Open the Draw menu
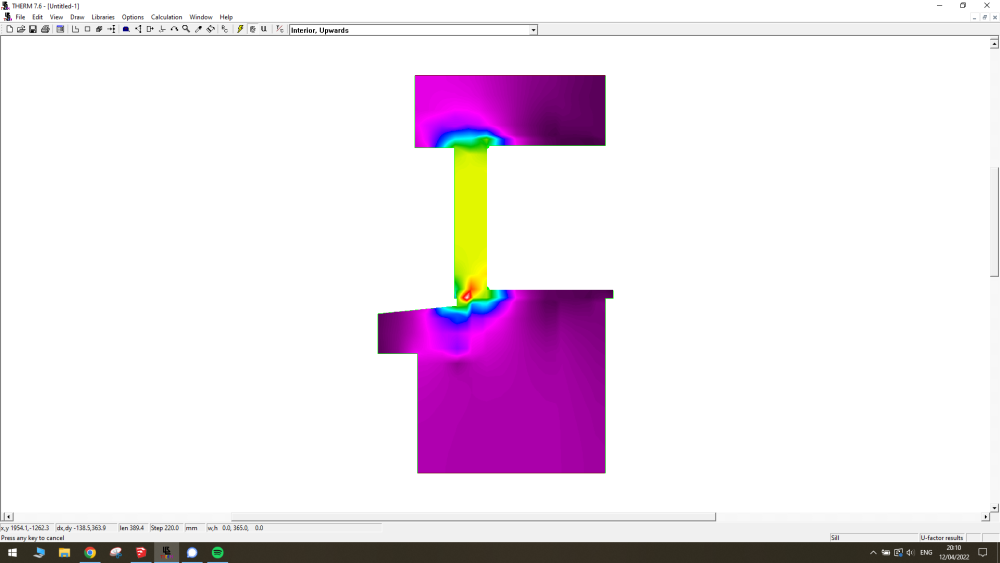 [x=77, y=17]
